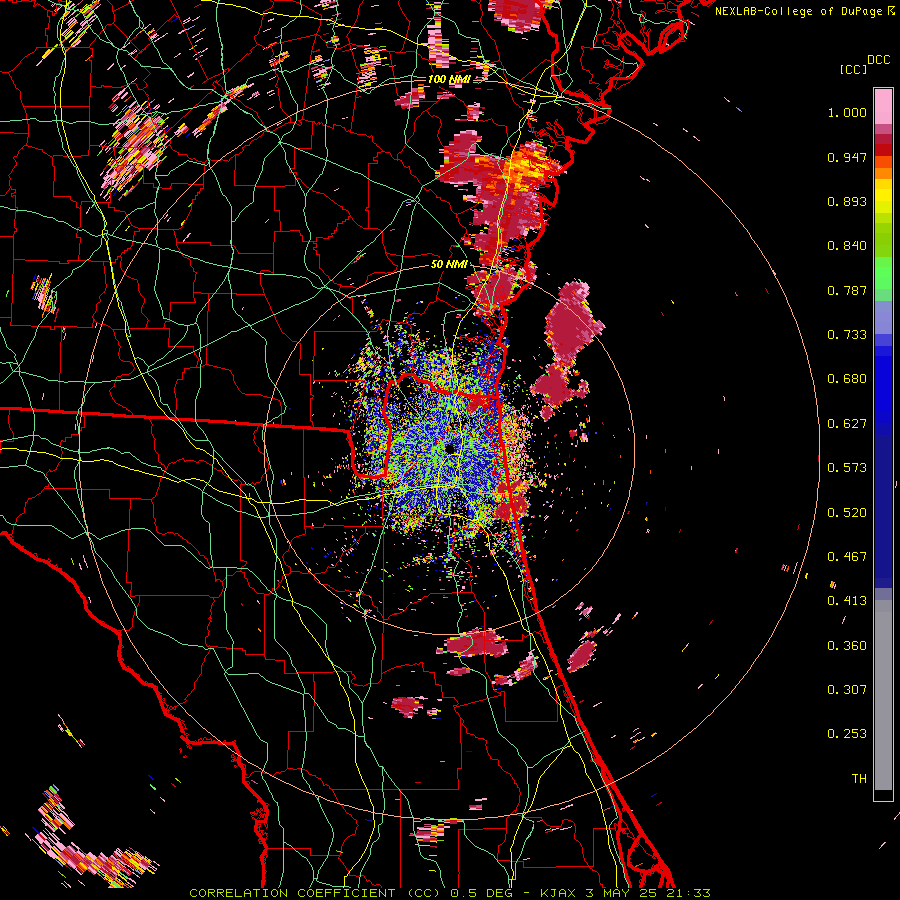Click the 0.307 value on color scale

point(847,690)
